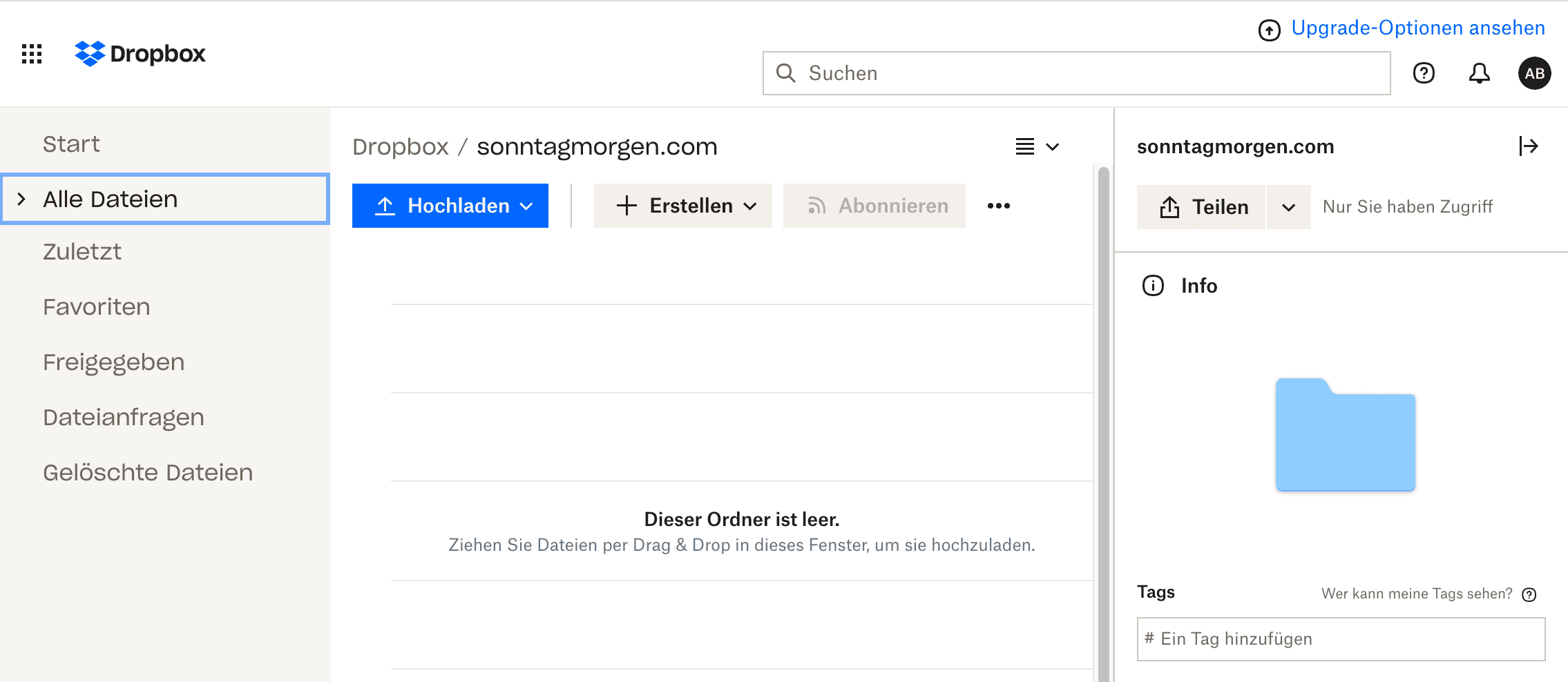The width and height of the screenshot is (1568, 682).
Task: Open the apps grid launcher icon
Action: click(x=32, y=54)
